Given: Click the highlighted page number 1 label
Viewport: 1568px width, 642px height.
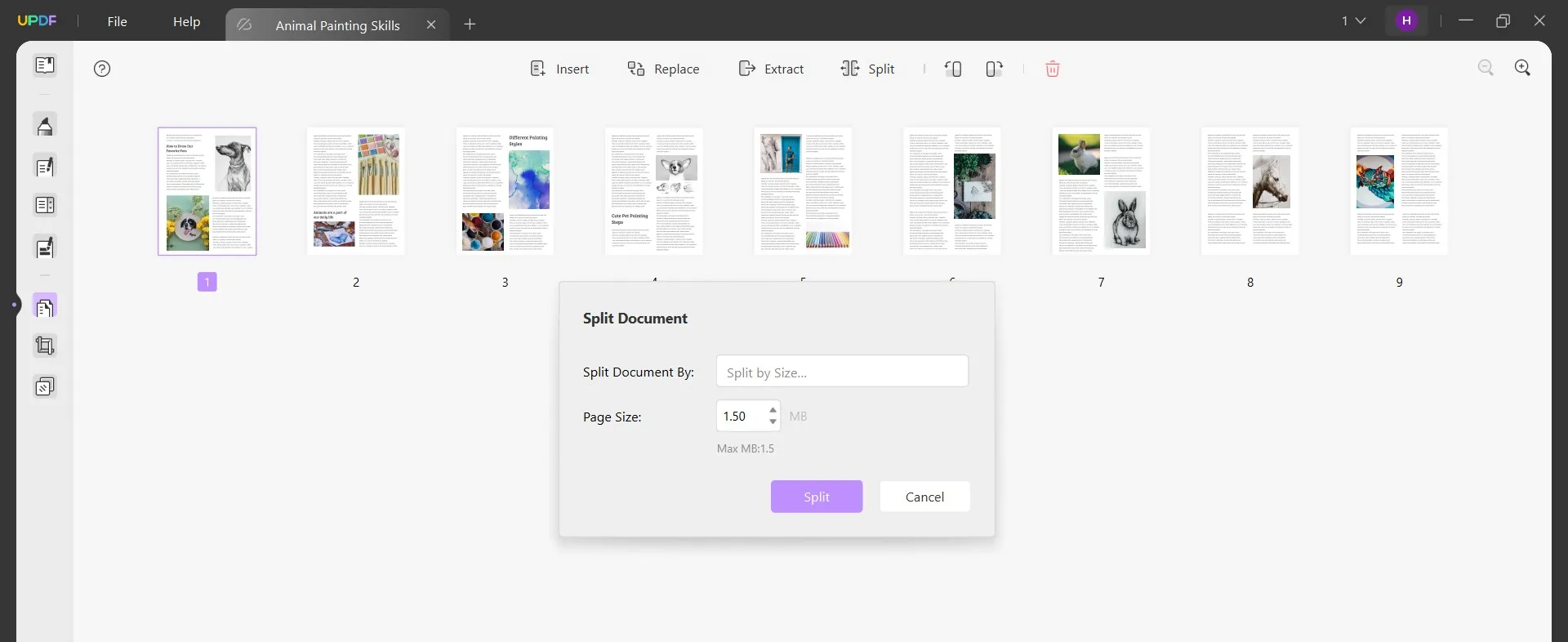Looking at the screenshot, I should pyautogui.click(x=207, y=282).
